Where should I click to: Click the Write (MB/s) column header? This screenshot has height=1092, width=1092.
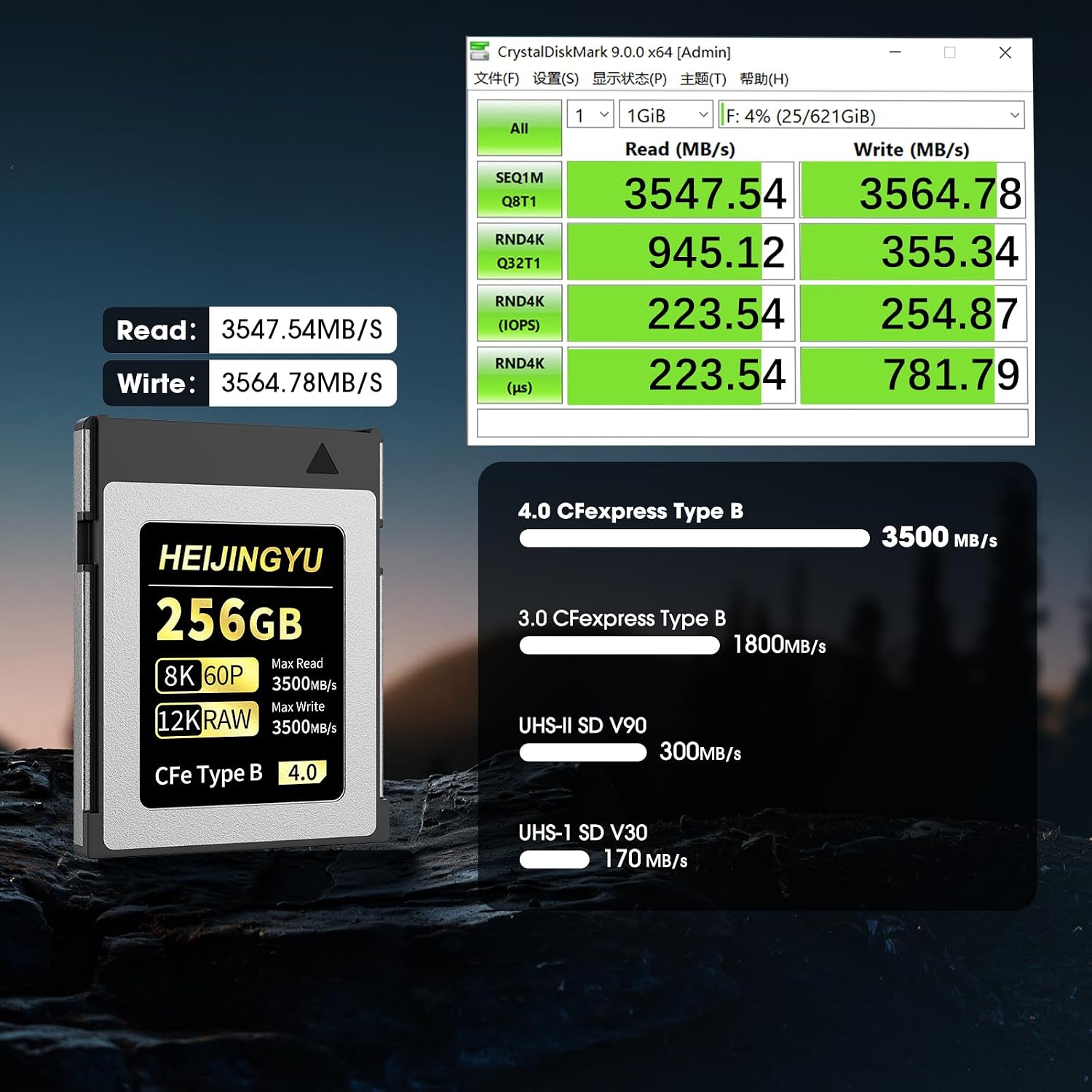click(x=911, y=149)
